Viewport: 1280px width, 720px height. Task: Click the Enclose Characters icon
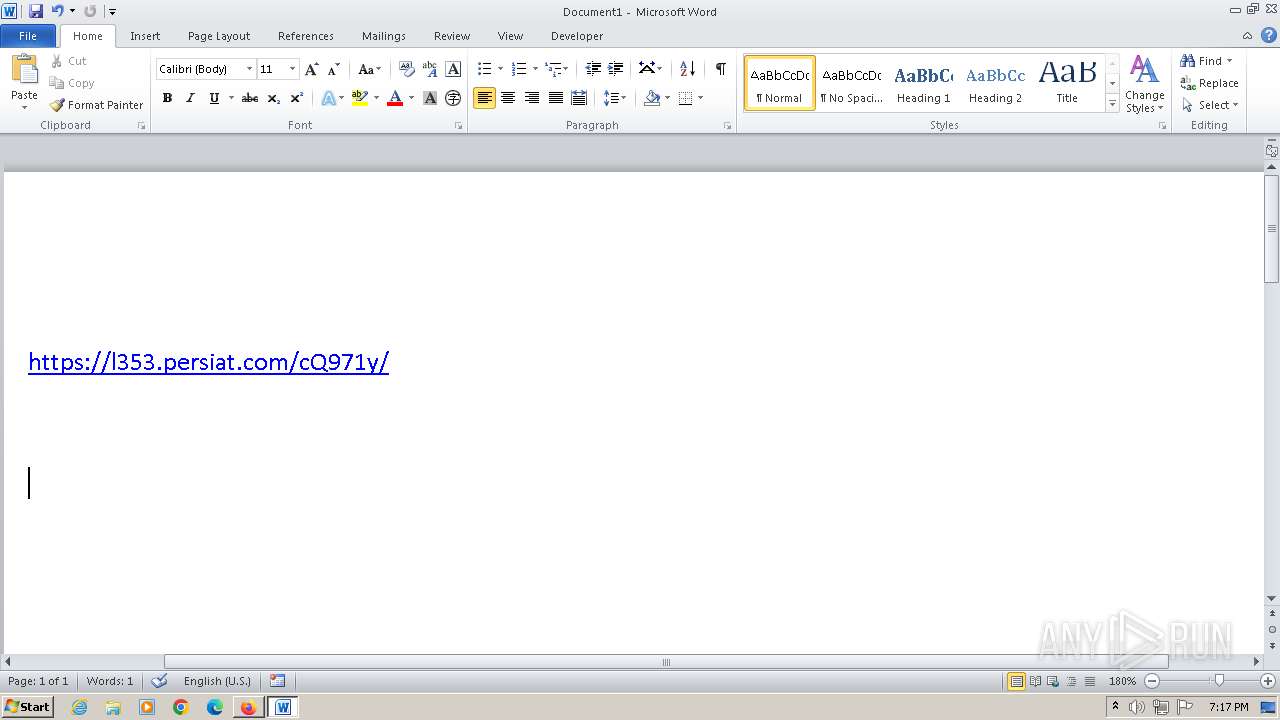tap(453, 98)
